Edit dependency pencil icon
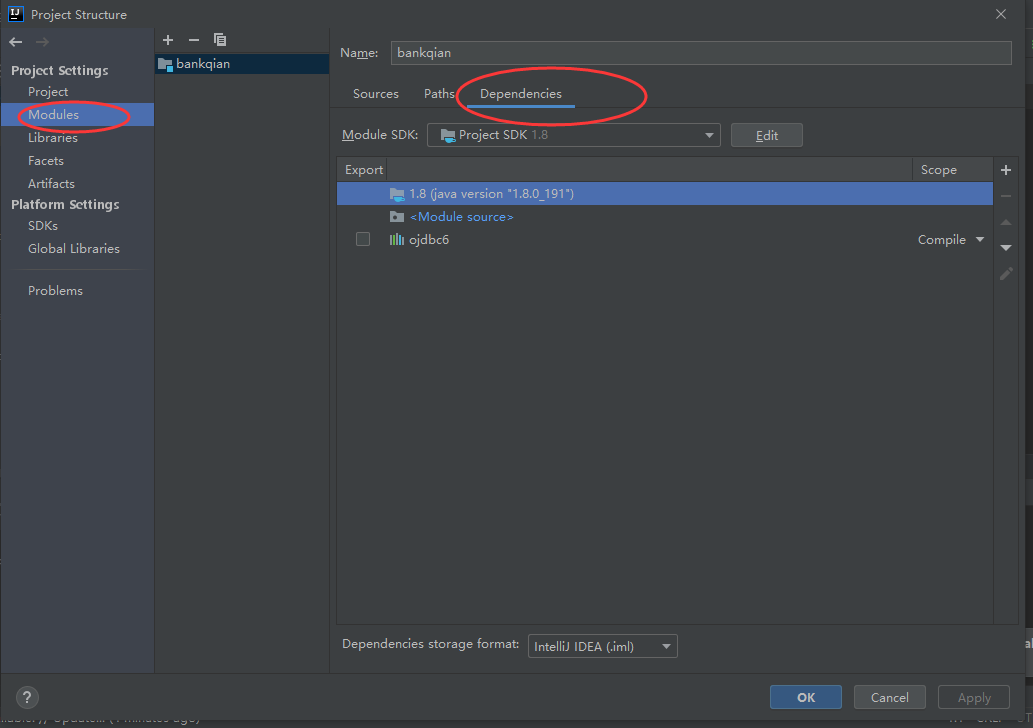1033x728 pixels. [1006, 273]
